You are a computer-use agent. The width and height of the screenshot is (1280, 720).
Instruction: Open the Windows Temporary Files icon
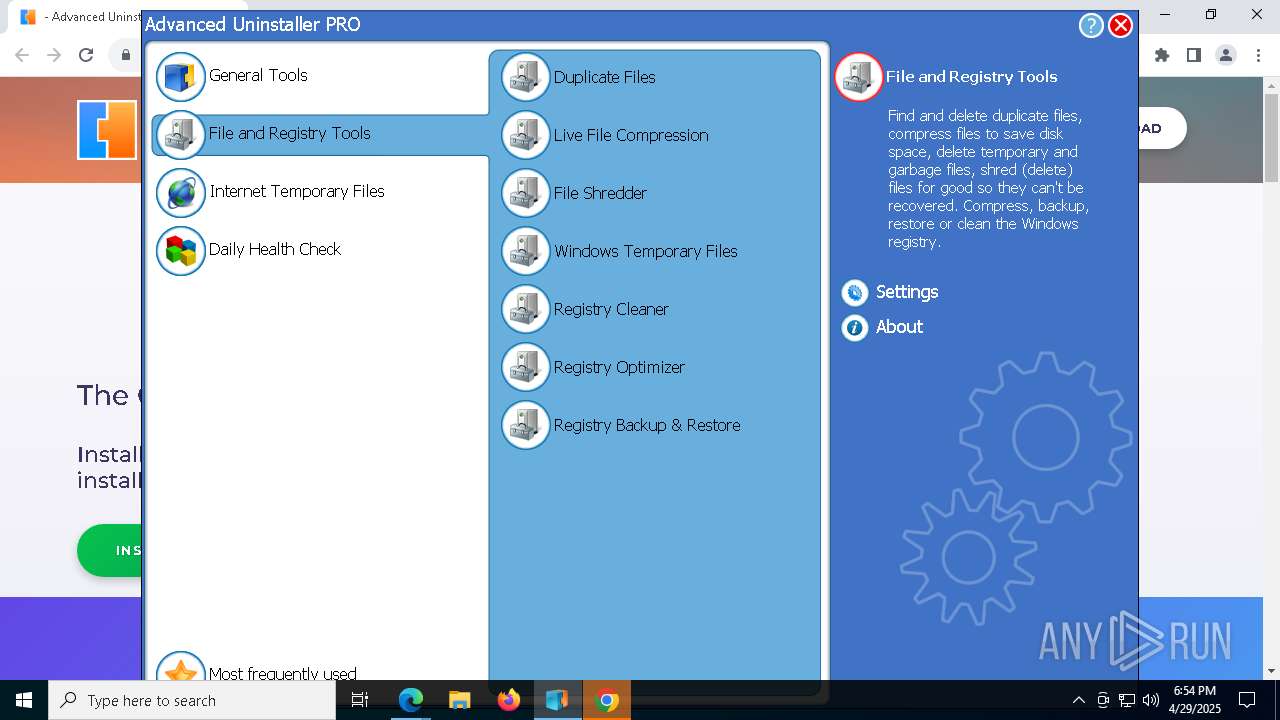click(526, 252)
